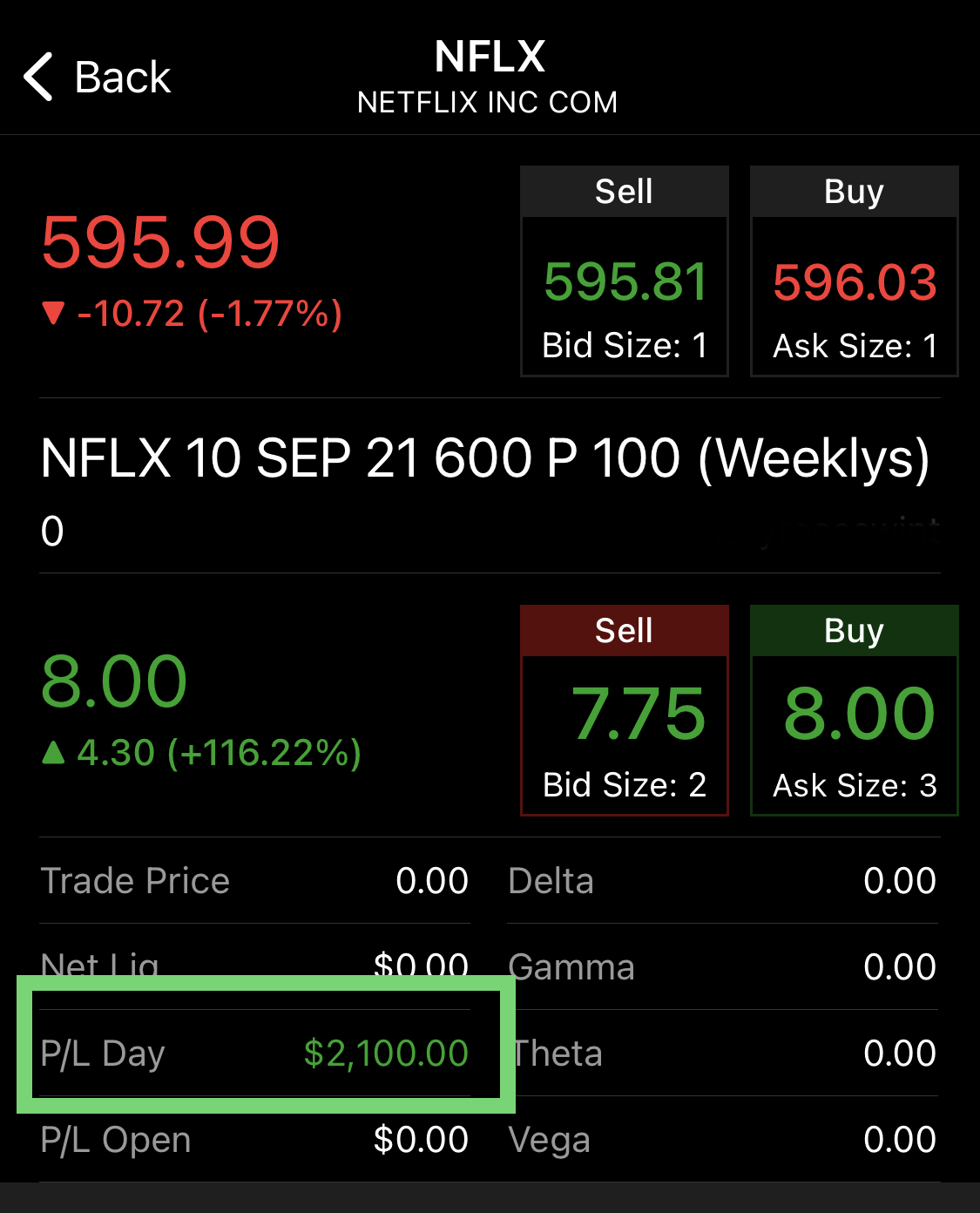
Task: Open the NFLX 10 SEP 21 600 P contract
Action: coord(485,457)
